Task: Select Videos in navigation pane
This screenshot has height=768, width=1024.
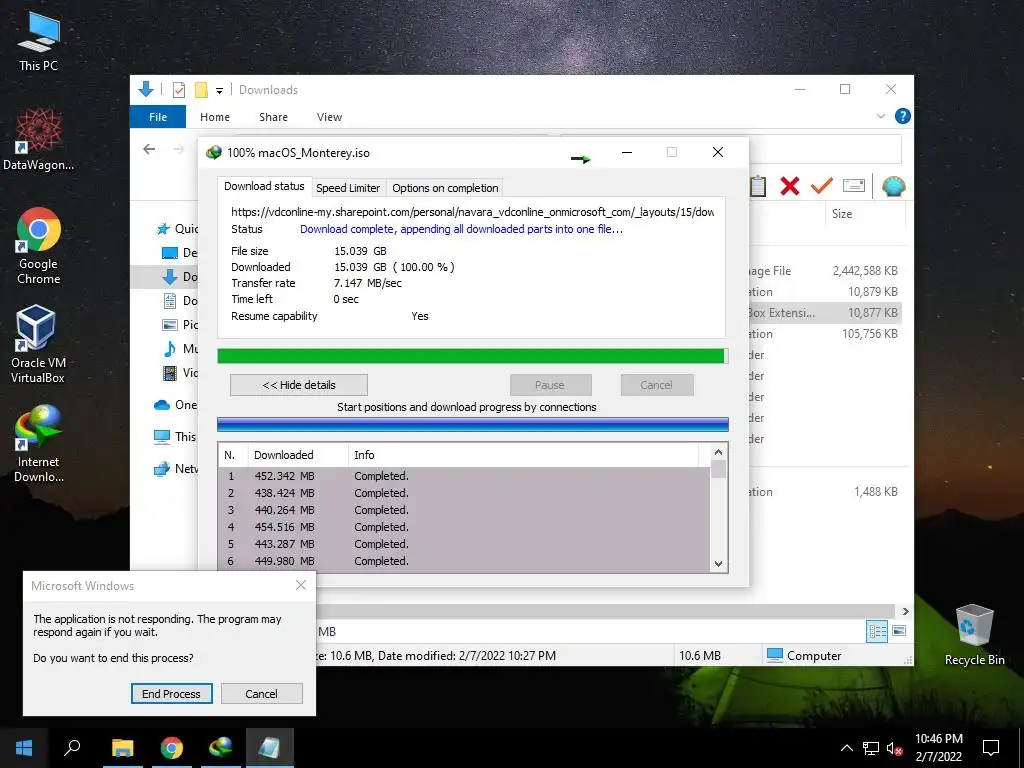Action: (x=180, y=373)
